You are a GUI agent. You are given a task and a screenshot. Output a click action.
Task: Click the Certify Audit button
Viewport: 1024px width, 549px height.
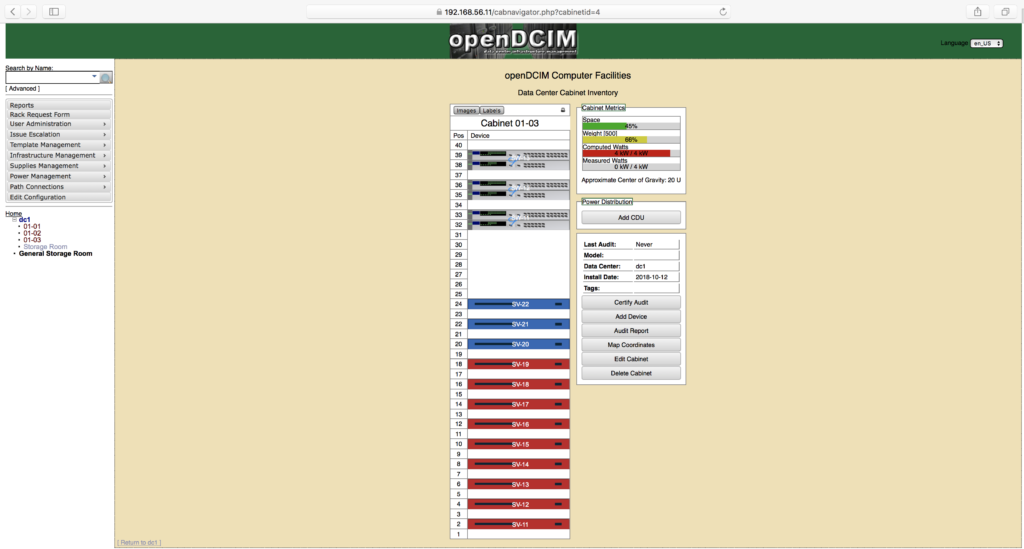click(631, 302)
